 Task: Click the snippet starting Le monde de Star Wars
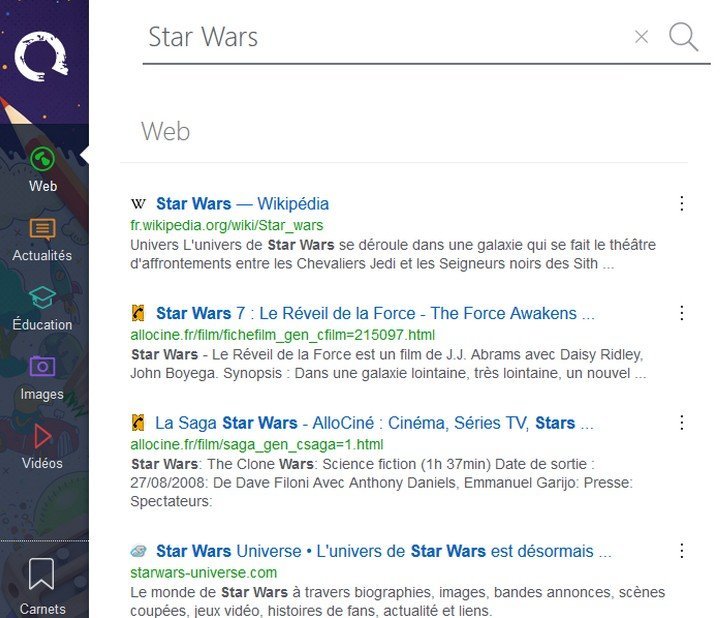(398, 601)
